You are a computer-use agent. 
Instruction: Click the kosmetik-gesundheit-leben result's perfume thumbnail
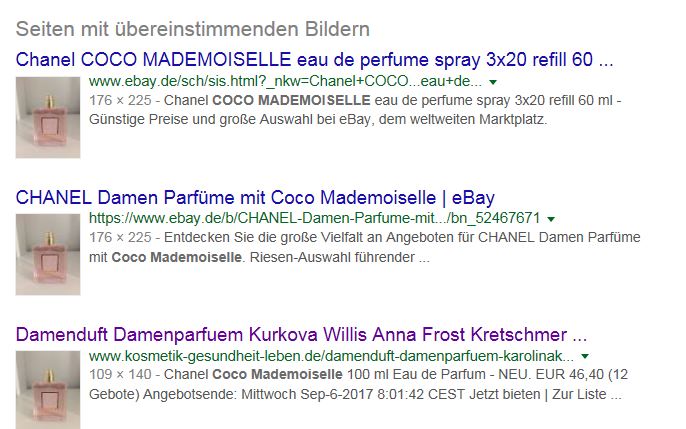pos(48,390)
